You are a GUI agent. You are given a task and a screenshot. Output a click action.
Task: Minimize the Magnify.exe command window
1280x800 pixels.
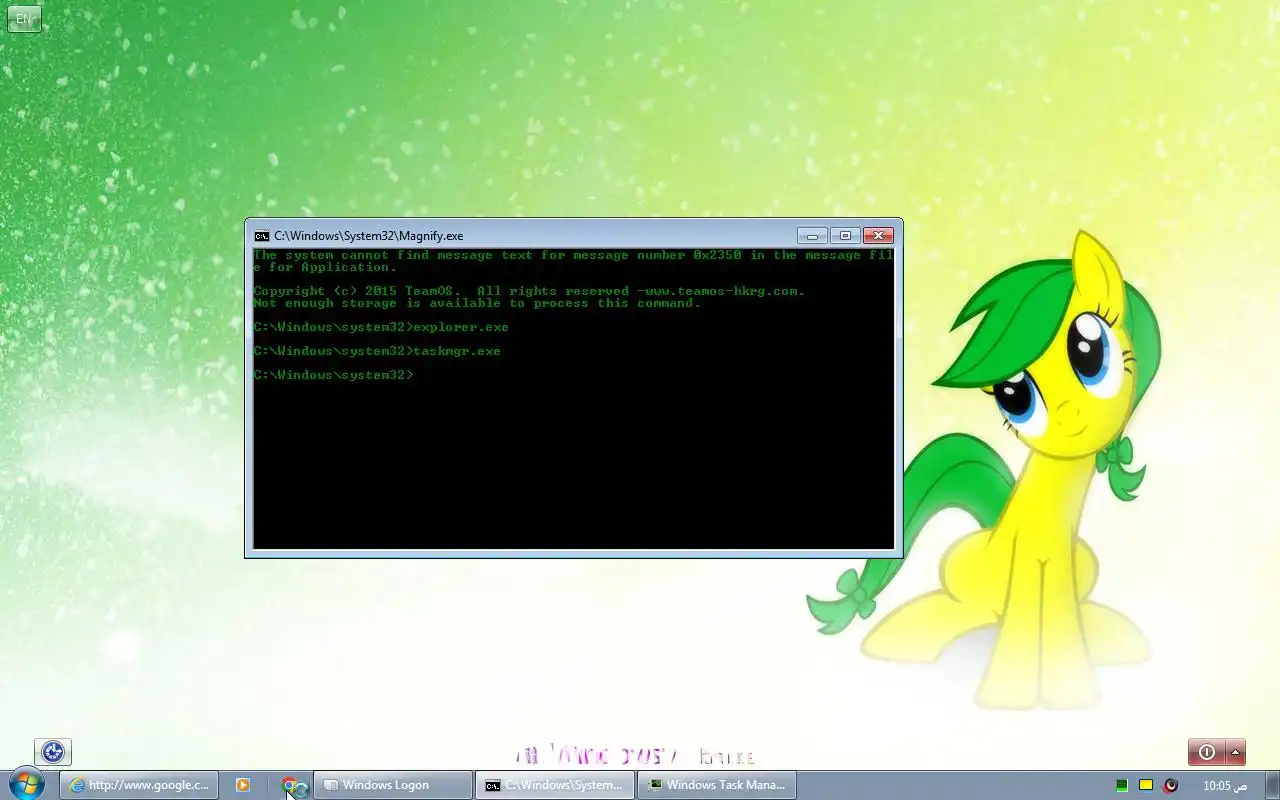point(812,236)
